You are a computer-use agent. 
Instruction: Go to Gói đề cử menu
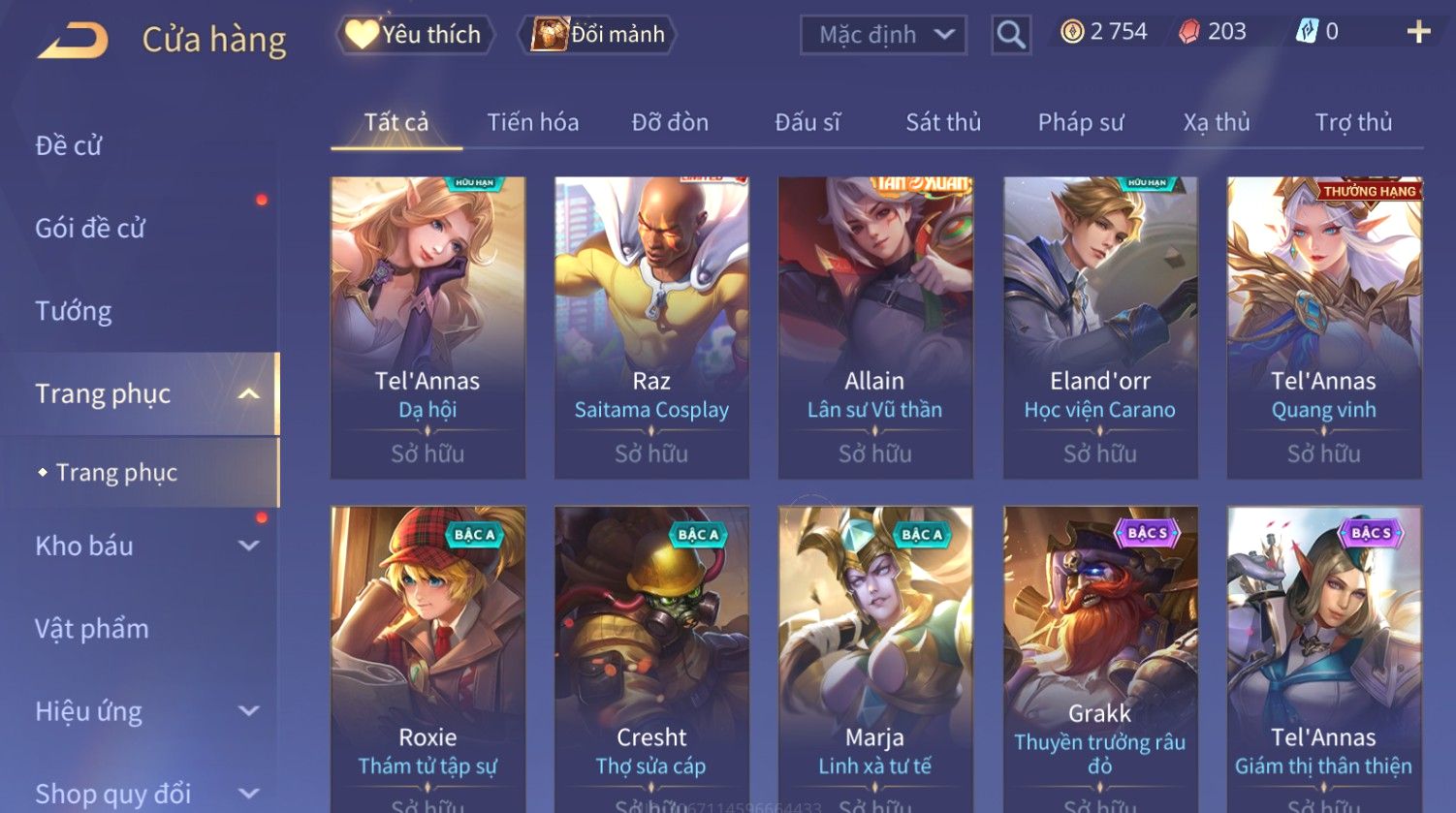point(90,229)
